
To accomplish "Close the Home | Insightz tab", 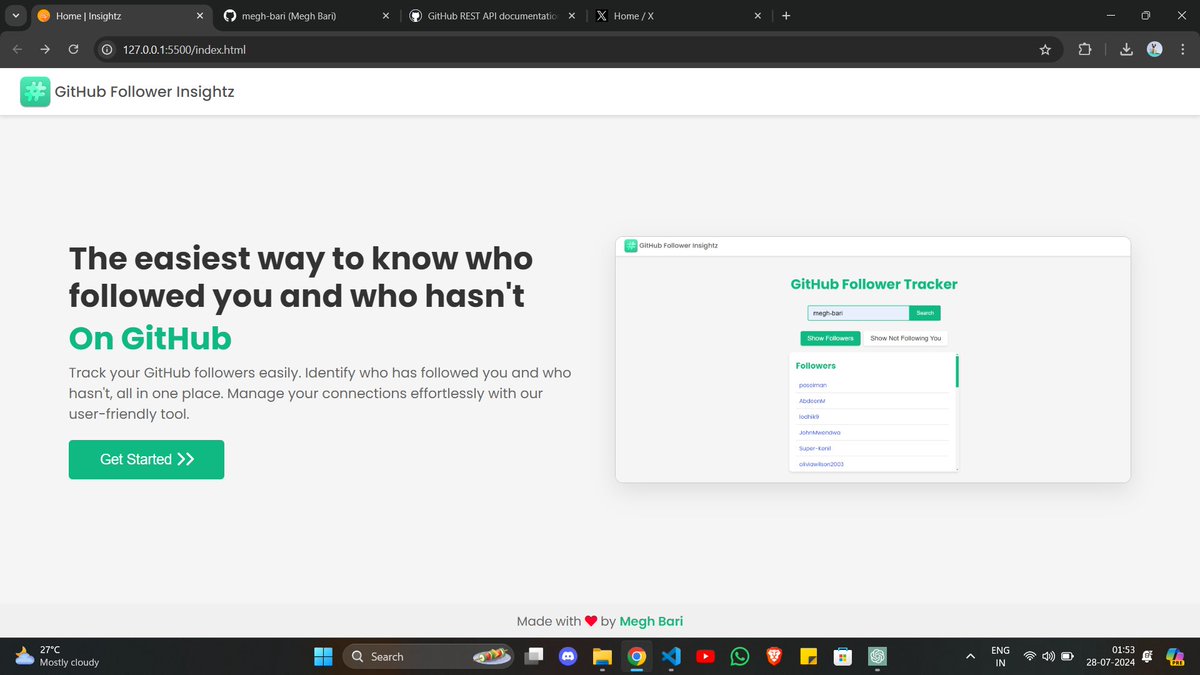I will coord(199,16).
